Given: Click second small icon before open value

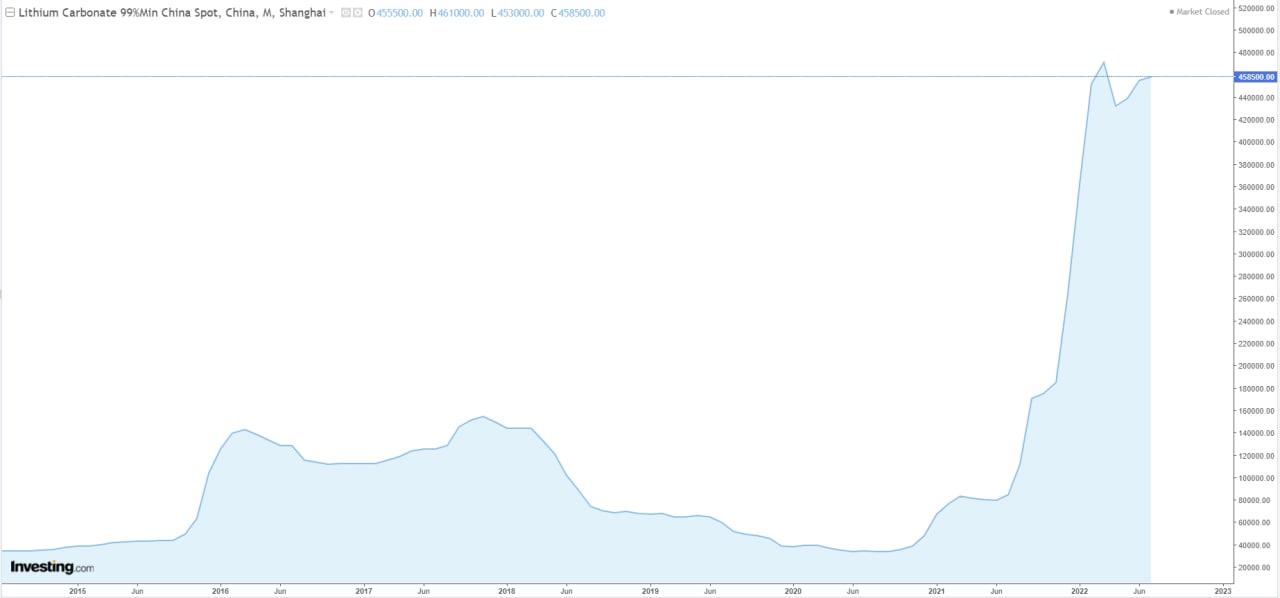Looking at the screenshot, I should coord(357,13).
